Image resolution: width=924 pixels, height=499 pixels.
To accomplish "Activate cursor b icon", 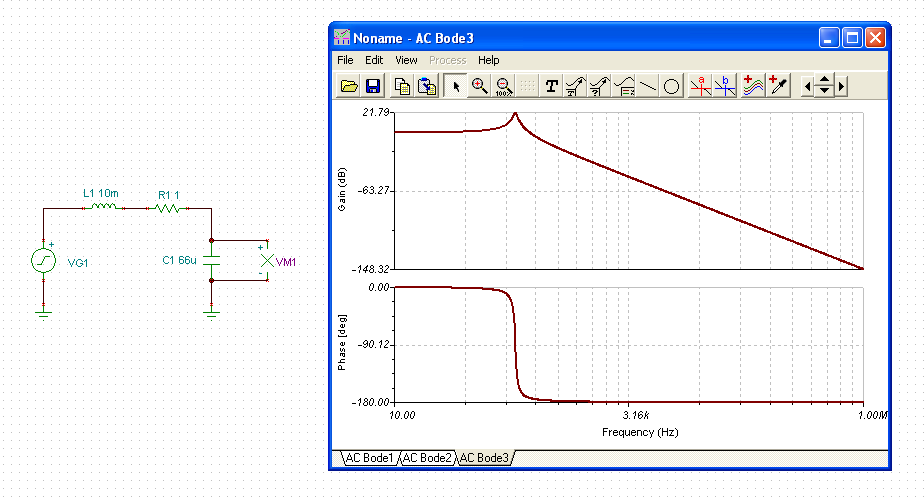I will click(x=725, y=87).
